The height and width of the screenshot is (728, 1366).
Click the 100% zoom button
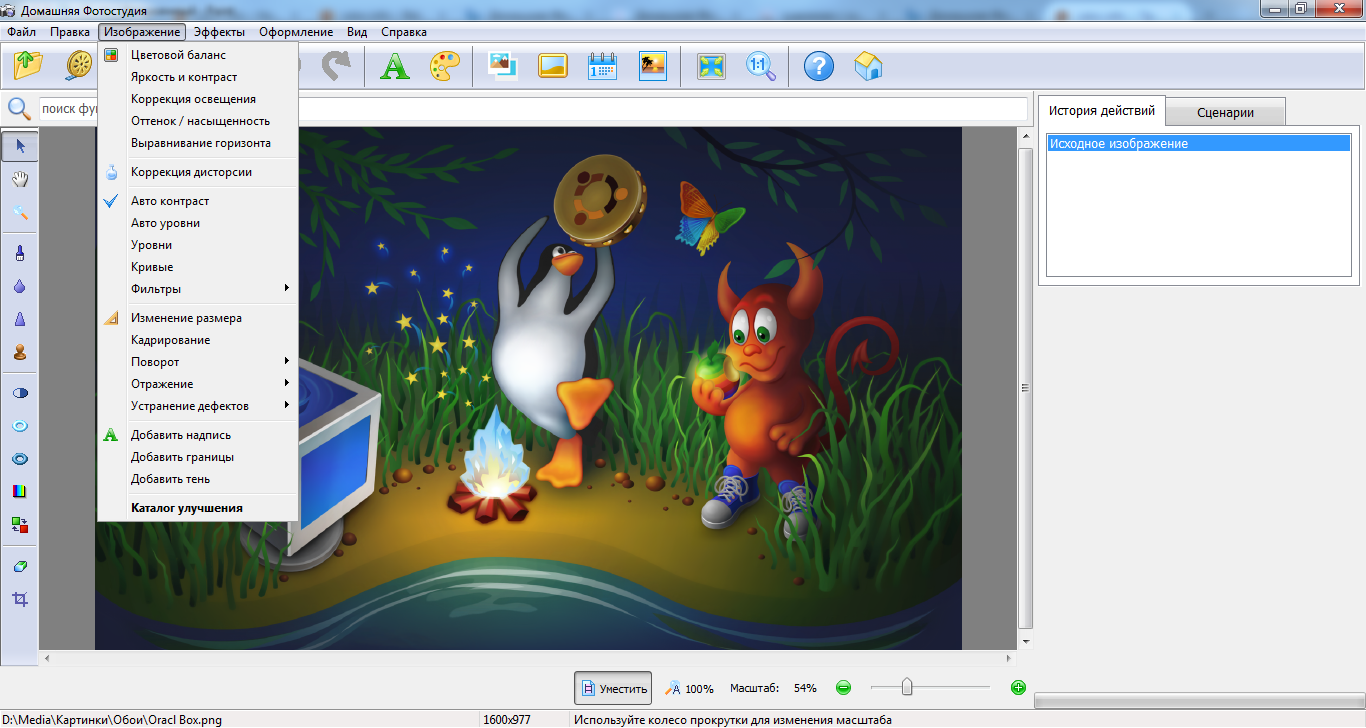(x=691, y=688)
